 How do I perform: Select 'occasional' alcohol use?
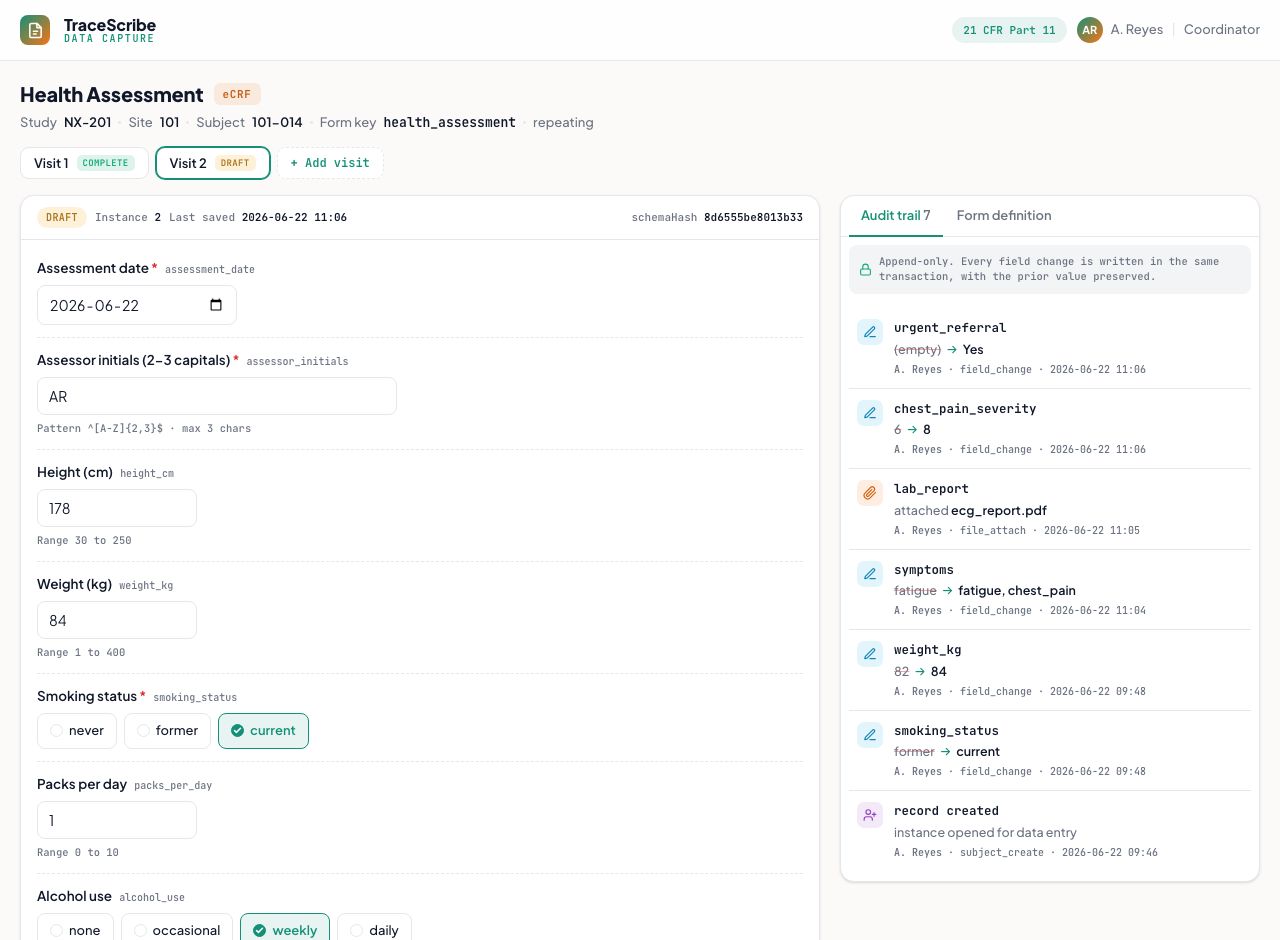click(x=177, y=930)
